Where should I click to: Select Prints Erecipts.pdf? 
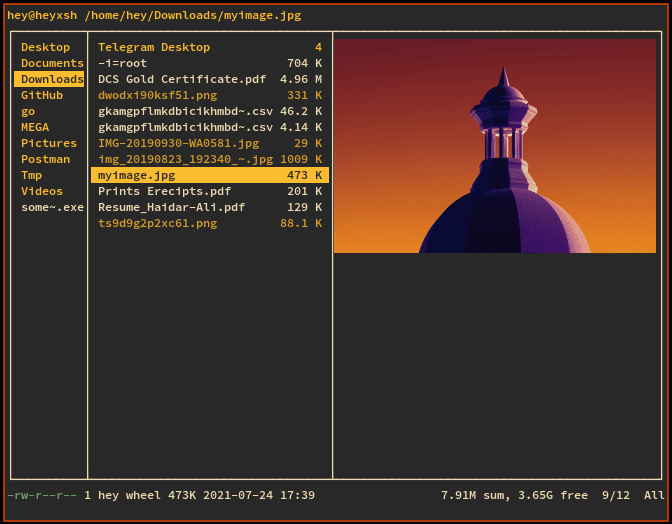(210, 191)
